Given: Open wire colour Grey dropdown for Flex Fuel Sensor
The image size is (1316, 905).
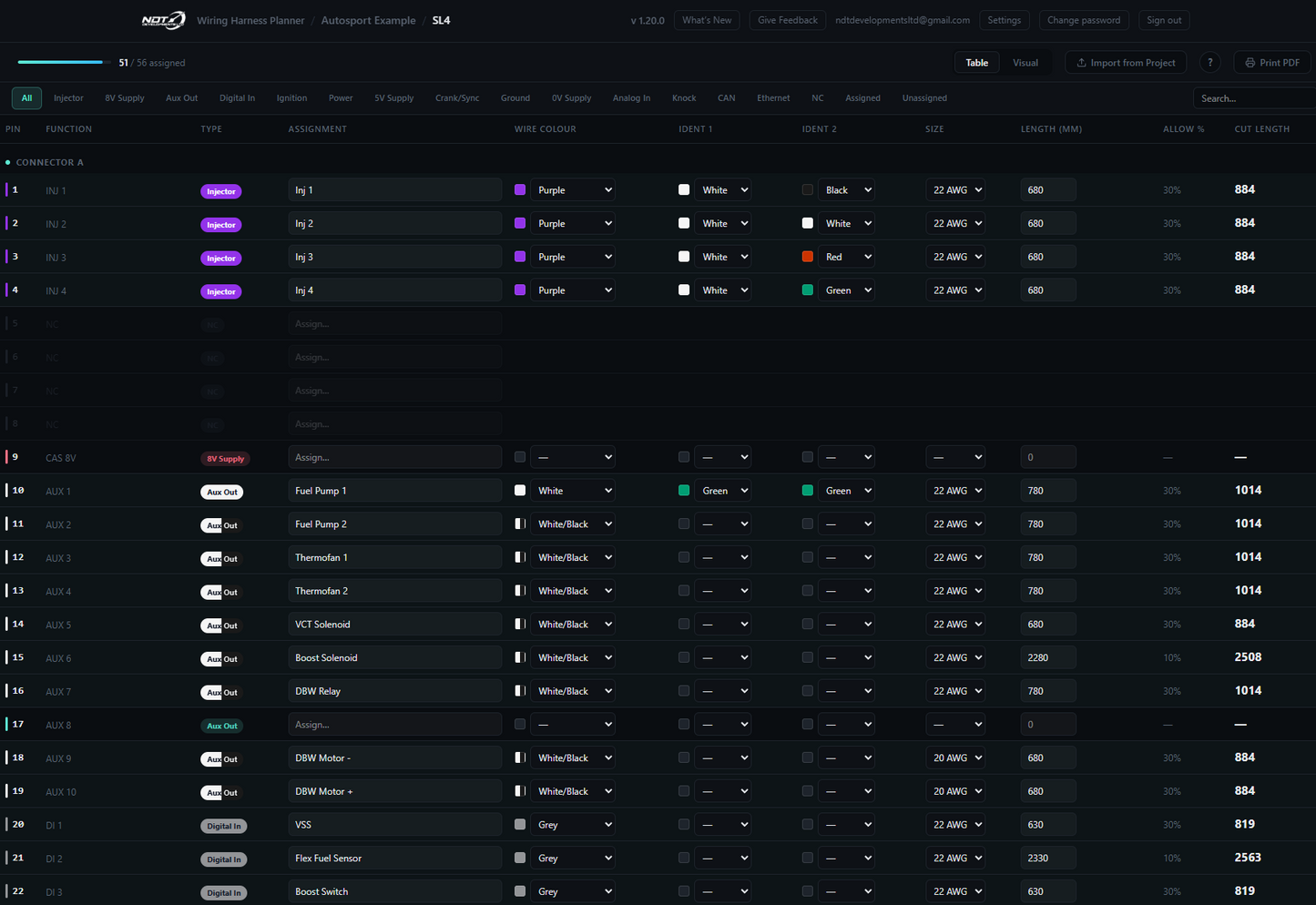Looking at the screenshot, I should click(x=573, y=858).
